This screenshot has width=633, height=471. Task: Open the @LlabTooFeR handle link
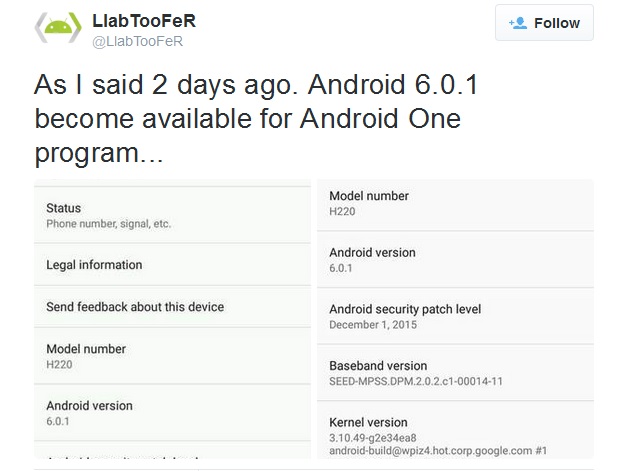pyautogui.click(x=138, y=41)
